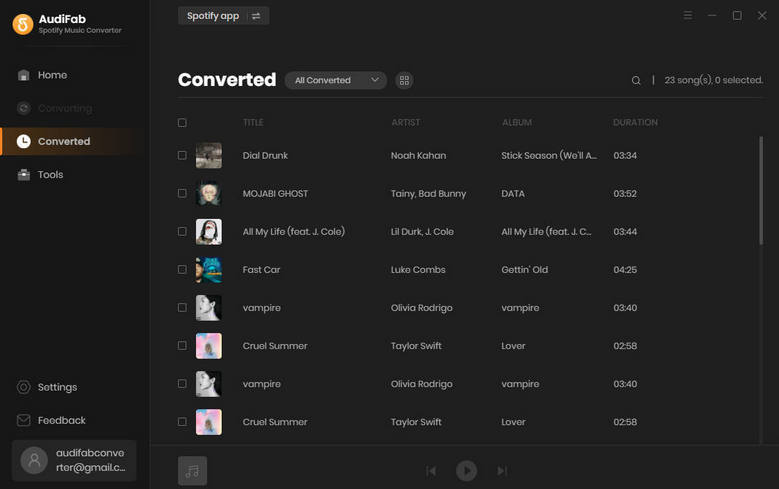
Task: Click album DATA
Action: [513, 193]
